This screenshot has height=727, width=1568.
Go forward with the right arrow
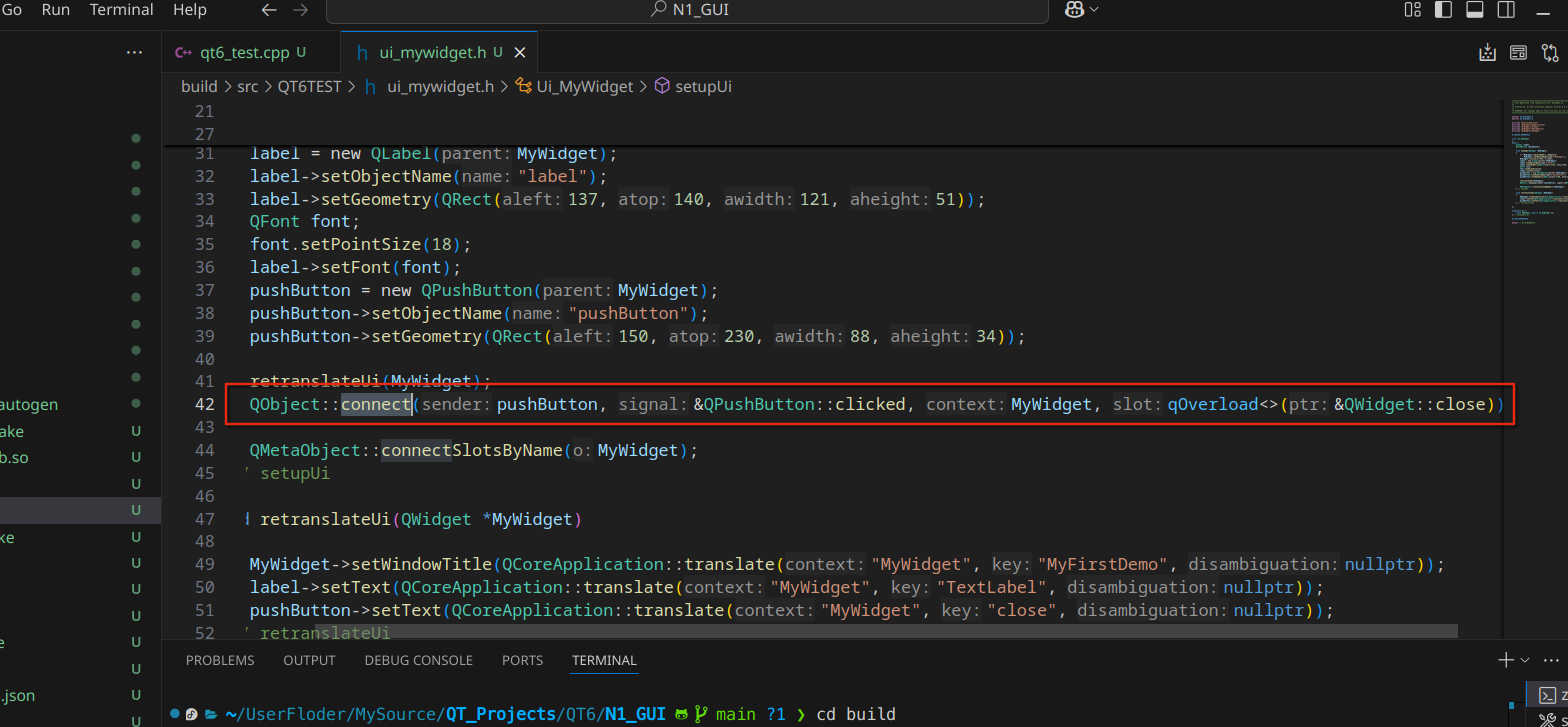tap(300, 10)
